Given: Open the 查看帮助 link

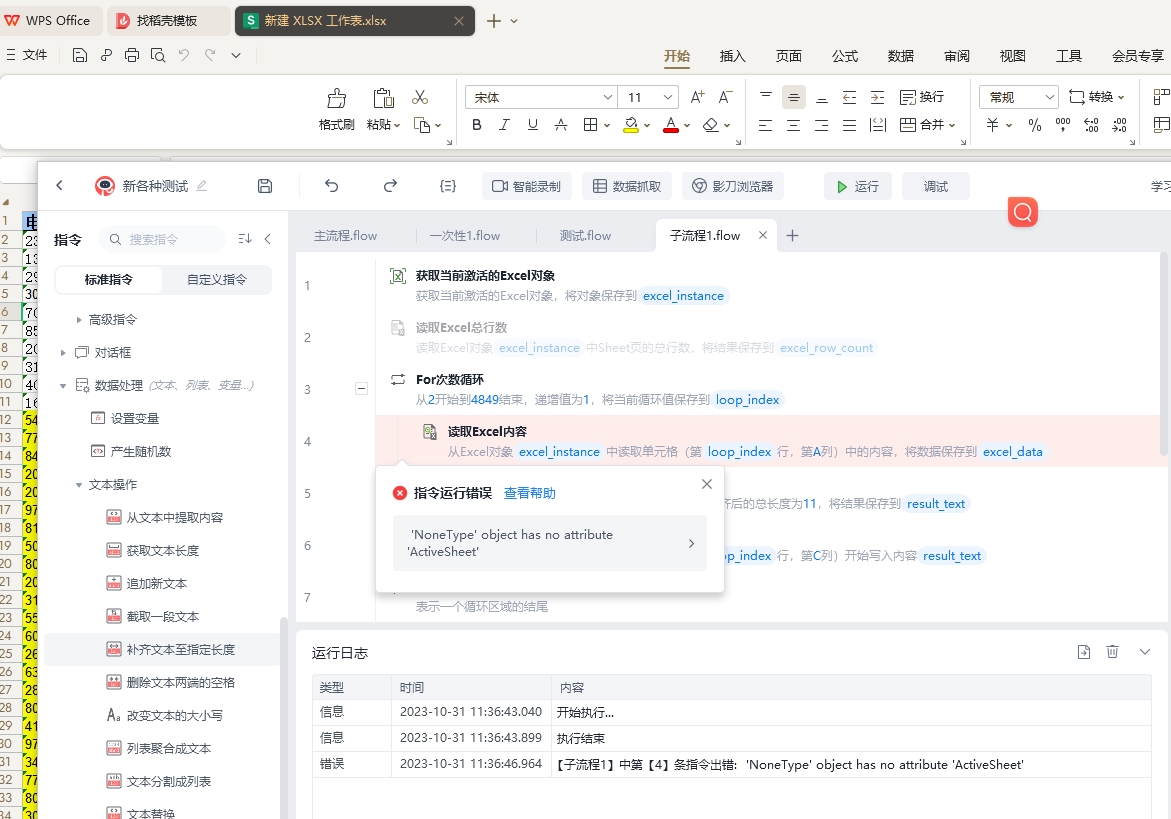Looking at the screenshot, I should [x=529, y=493].
